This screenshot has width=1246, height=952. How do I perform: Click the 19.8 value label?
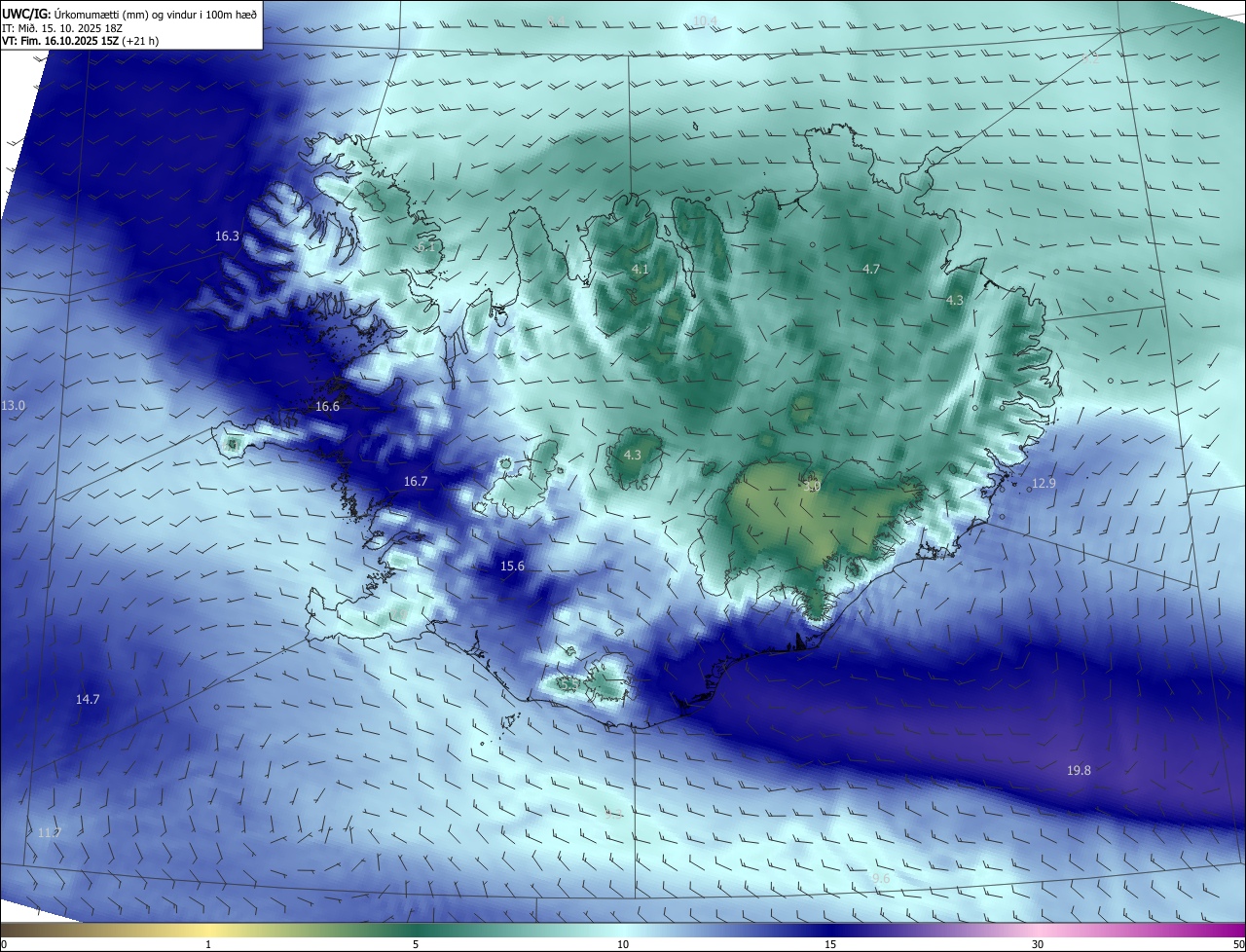click(x=1079, y=771)
